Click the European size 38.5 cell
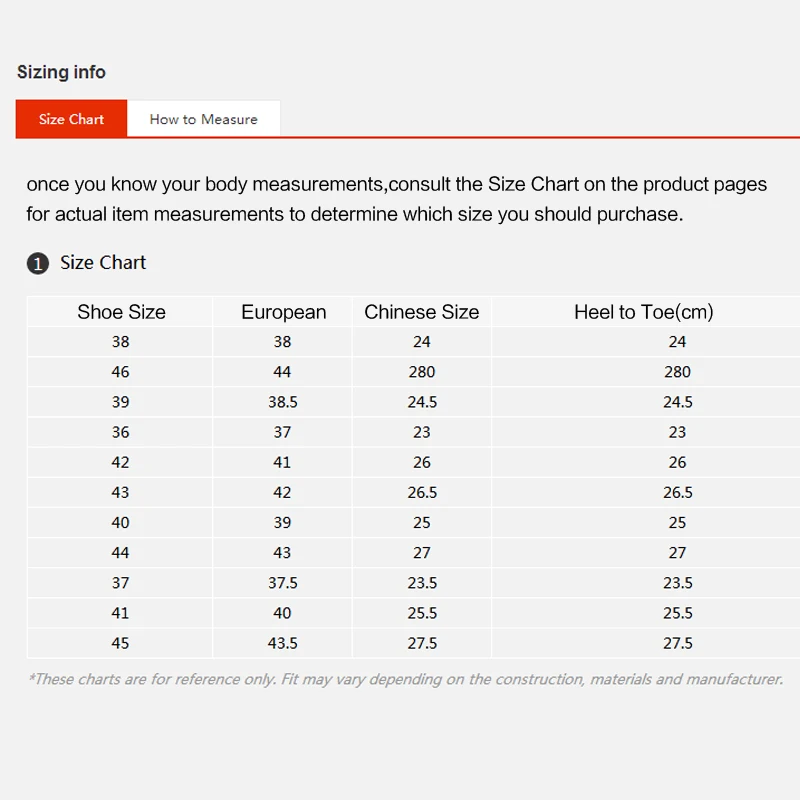 [283, 402]
